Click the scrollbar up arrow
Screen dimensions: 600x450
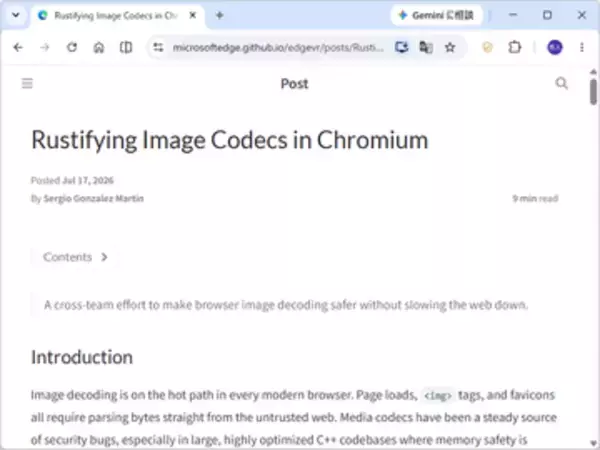coord(593,72)
